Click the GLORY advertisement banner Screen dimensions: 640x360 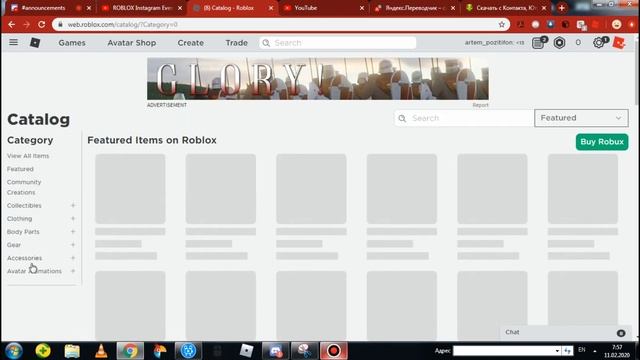click(x=318, y=78)
